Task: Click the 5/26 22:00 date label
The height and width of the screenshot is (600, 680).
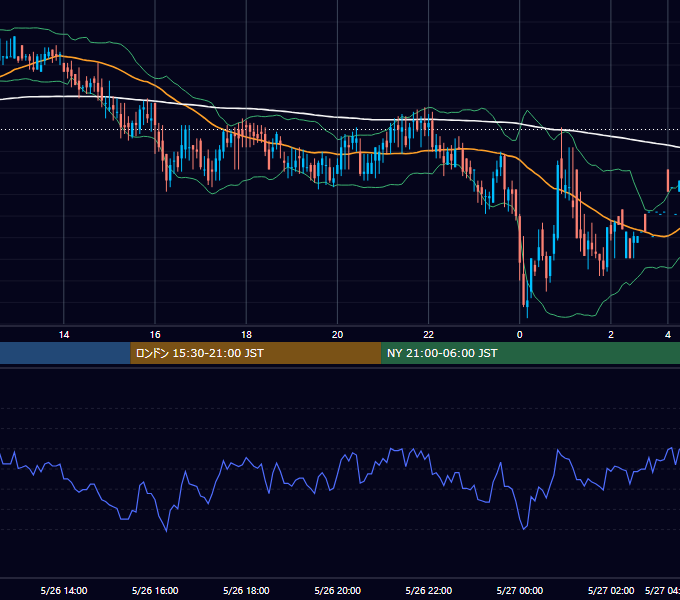Action: point(428,590)
